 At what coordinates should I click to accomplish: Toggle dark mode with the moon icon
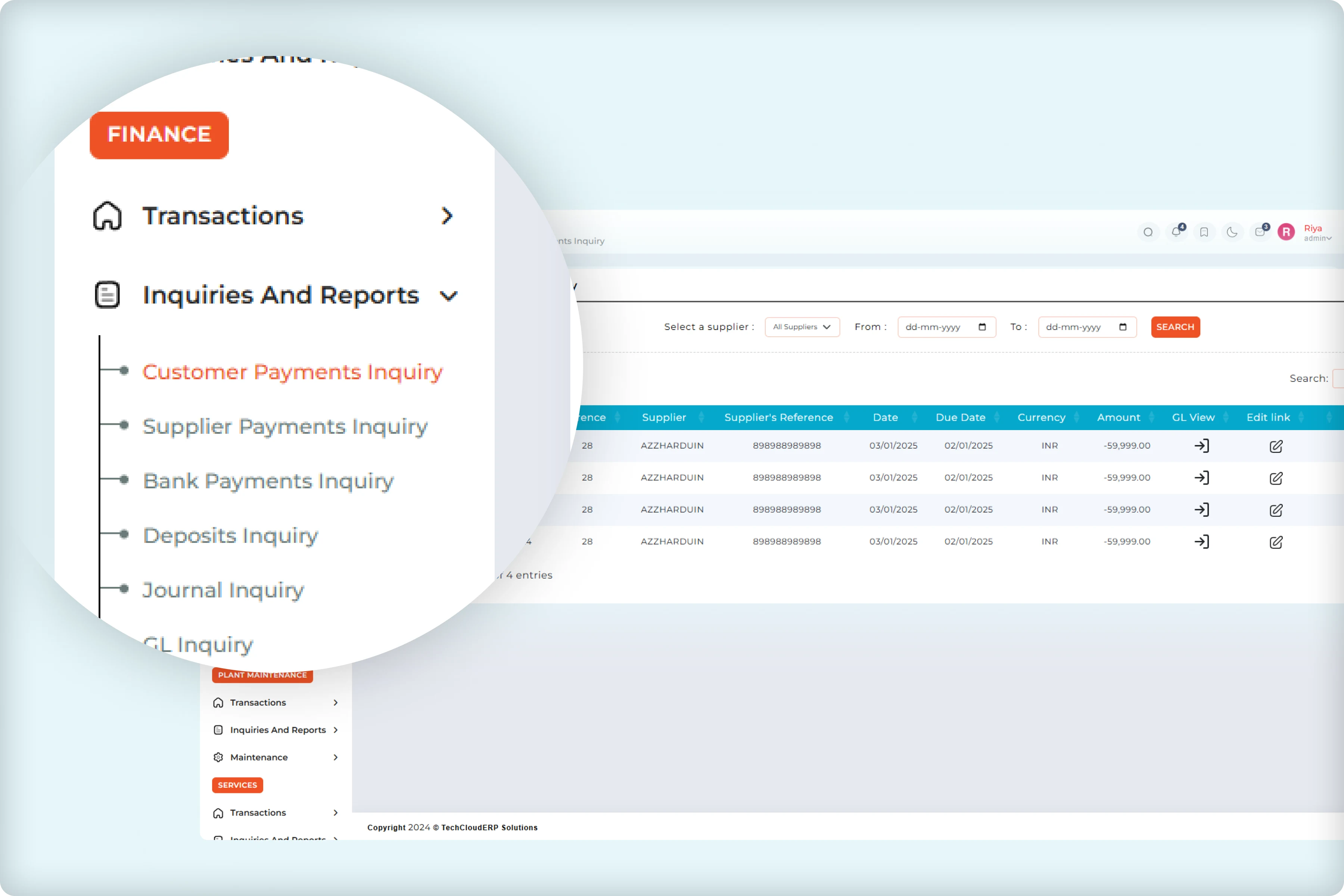(1232, 232)
